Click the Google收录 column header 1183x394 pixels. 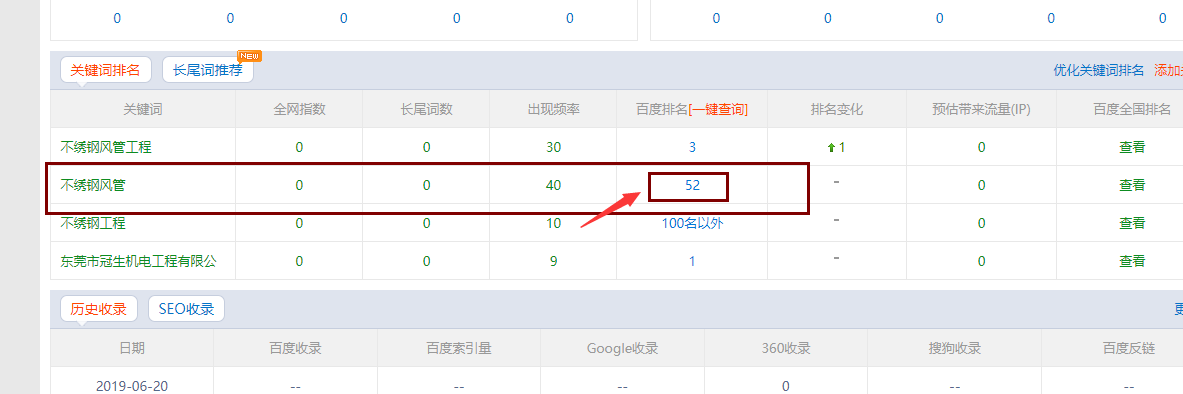(622, 348)
